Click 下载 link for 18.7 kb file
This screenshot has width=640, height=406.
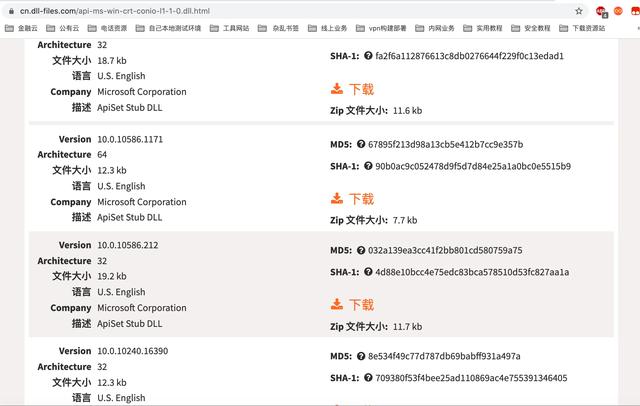(361, 89)
